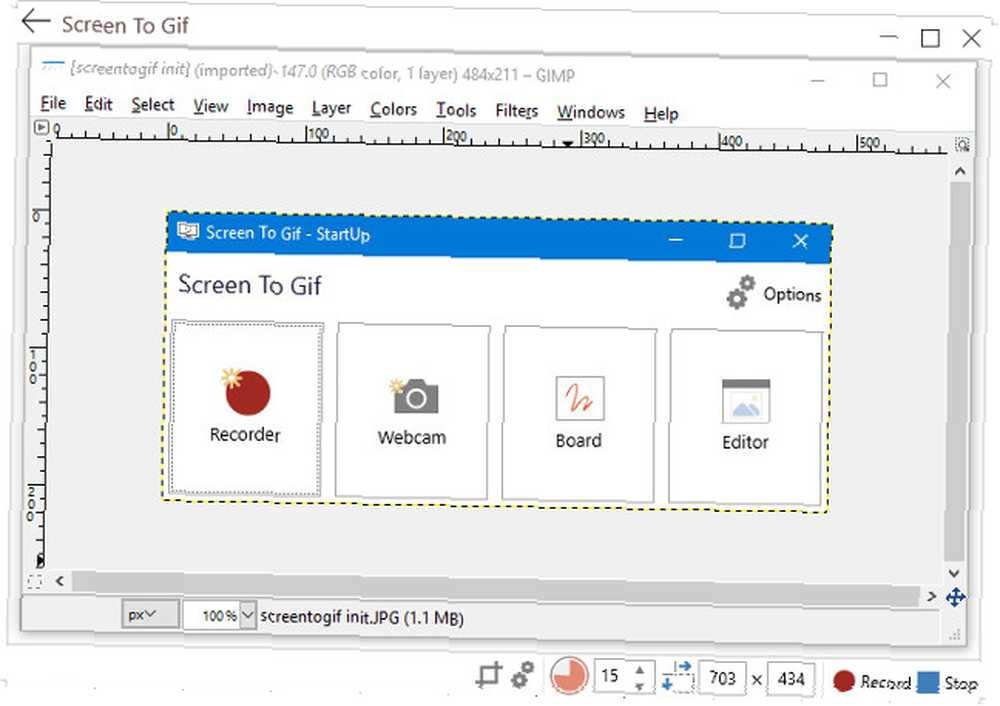The height and width of the screenshot is (706, 1000).
Task: Click the Recorder label text
Action: (245, 434)
